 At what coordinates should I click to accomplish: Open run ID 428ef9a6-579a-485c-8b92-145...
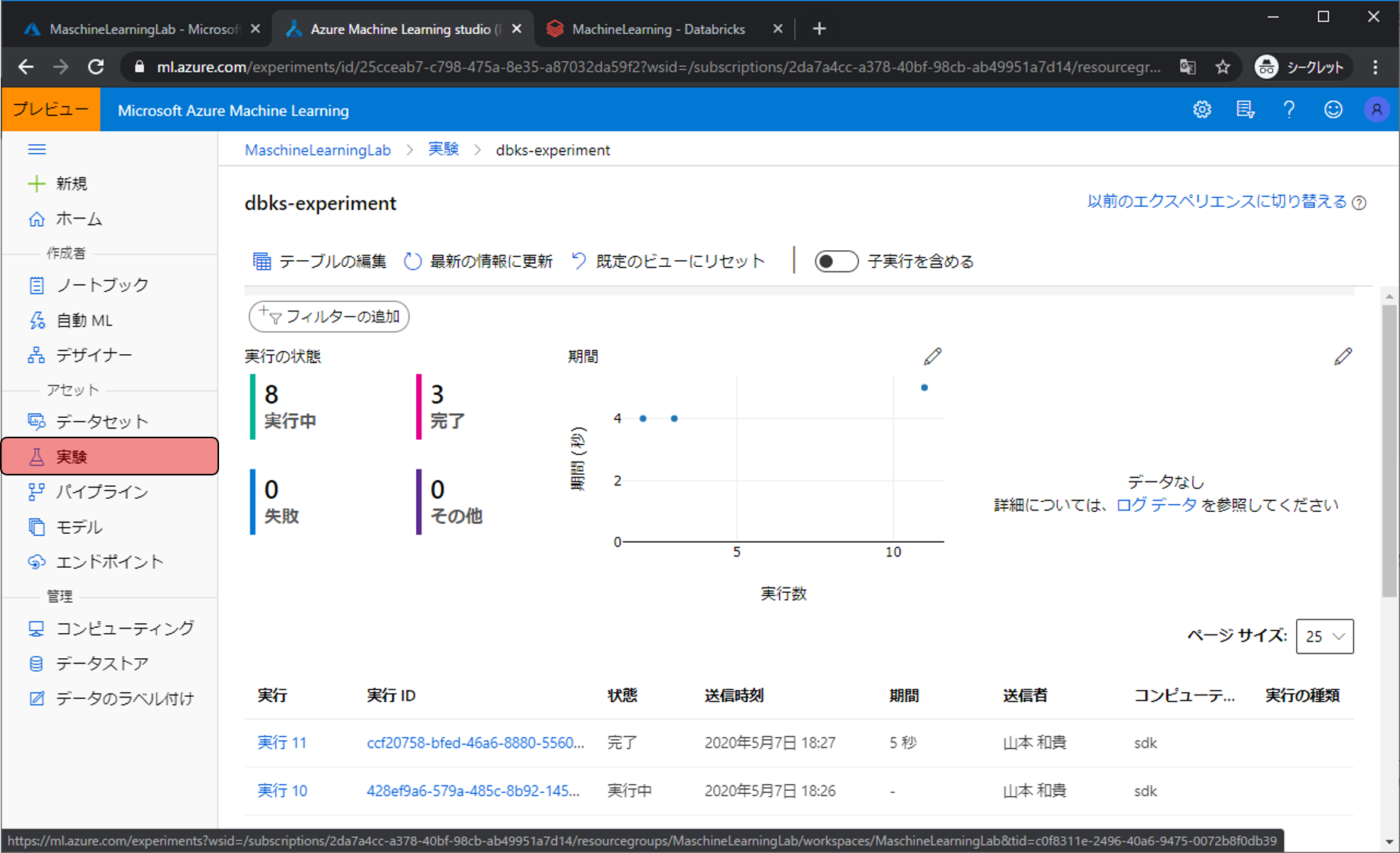click(x=473, y=791)
